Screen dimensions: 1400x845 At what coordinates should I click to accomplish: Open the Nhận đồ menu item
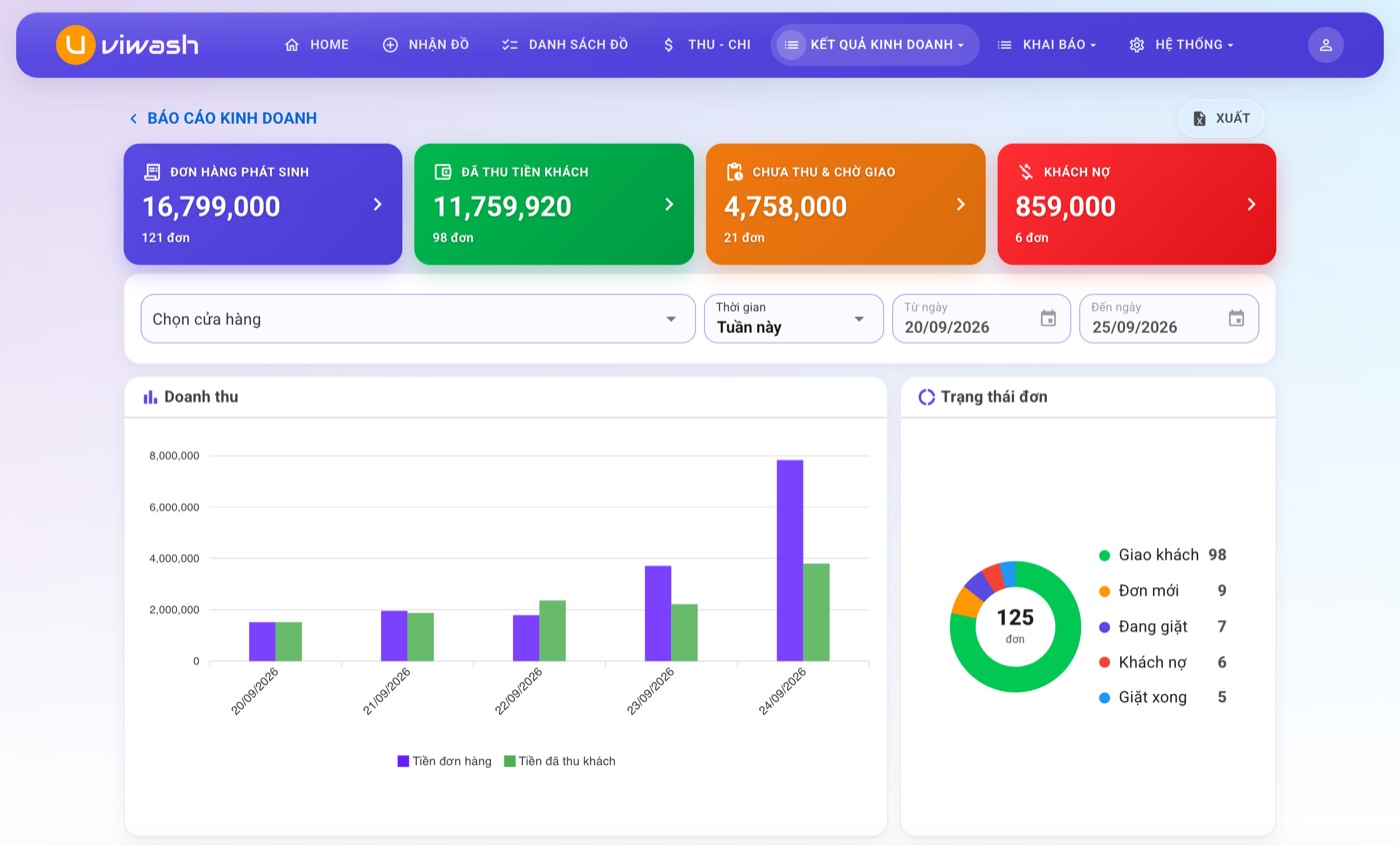click(x=426, y=45)
